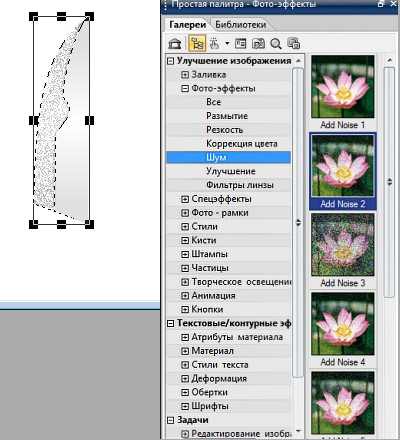Select the Add Noise 1 thumbnail
The width and height of the screenshot is (400, 440).
point(343,87)
